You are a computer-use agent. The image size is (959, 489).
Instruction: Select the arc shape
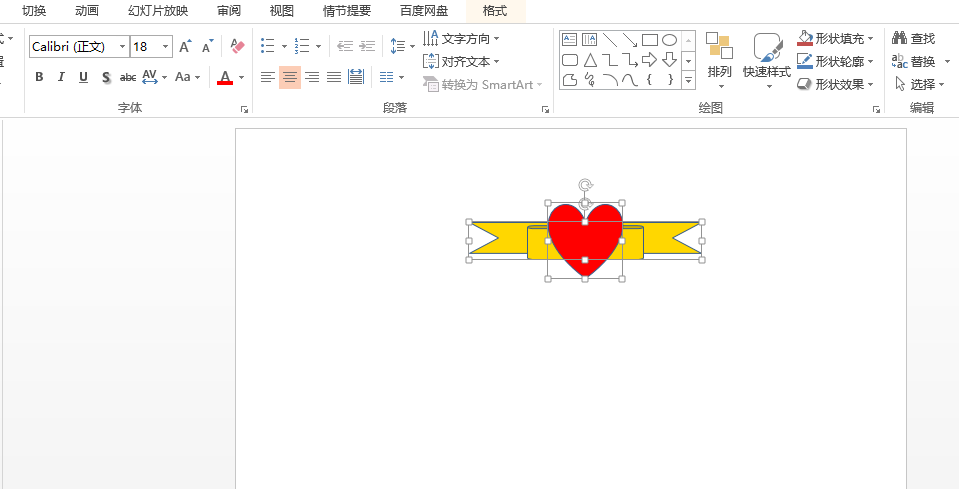(x=610, y=79)
